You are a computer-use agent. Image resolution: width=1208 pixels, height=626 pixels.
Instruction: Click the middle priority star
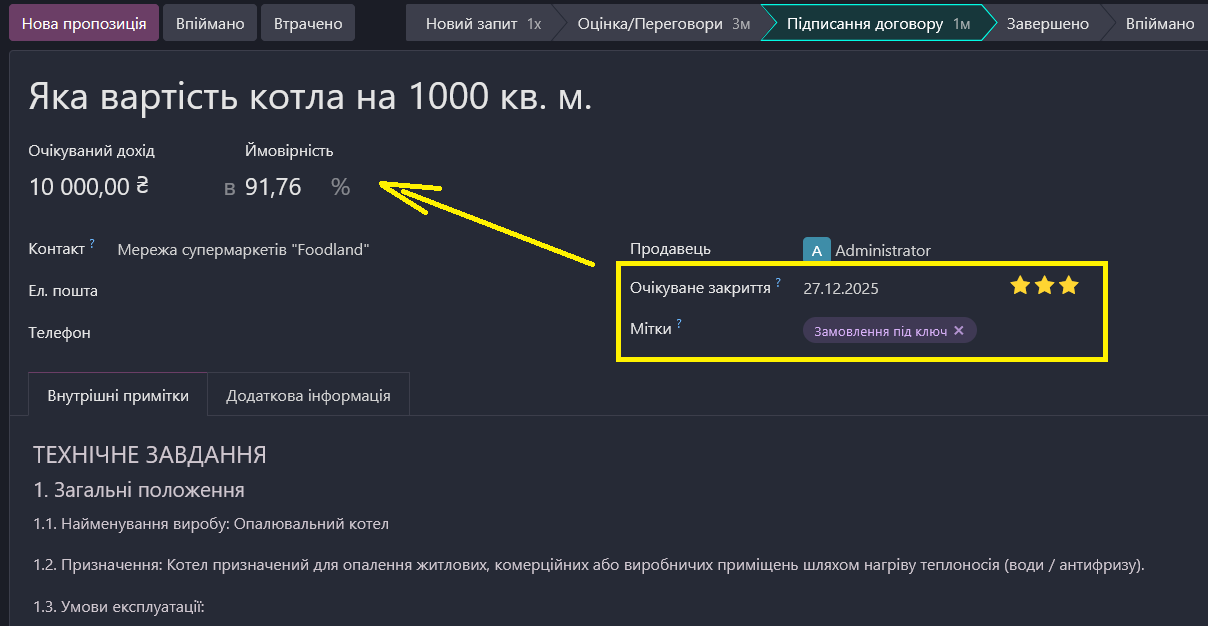click(x=1044, y=285)
